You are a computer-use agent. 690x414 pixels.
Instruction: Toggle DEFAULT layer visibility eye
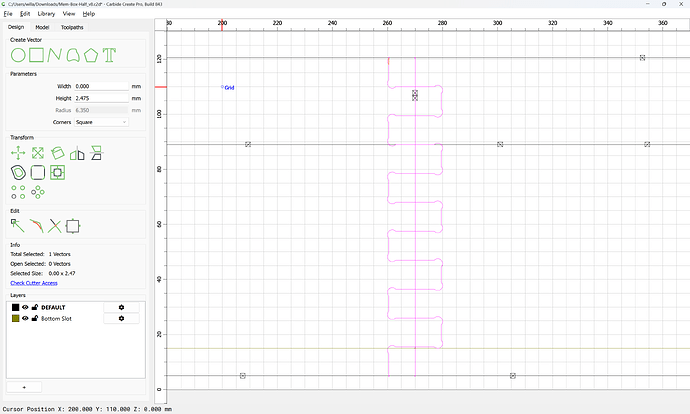coord(26,308)
